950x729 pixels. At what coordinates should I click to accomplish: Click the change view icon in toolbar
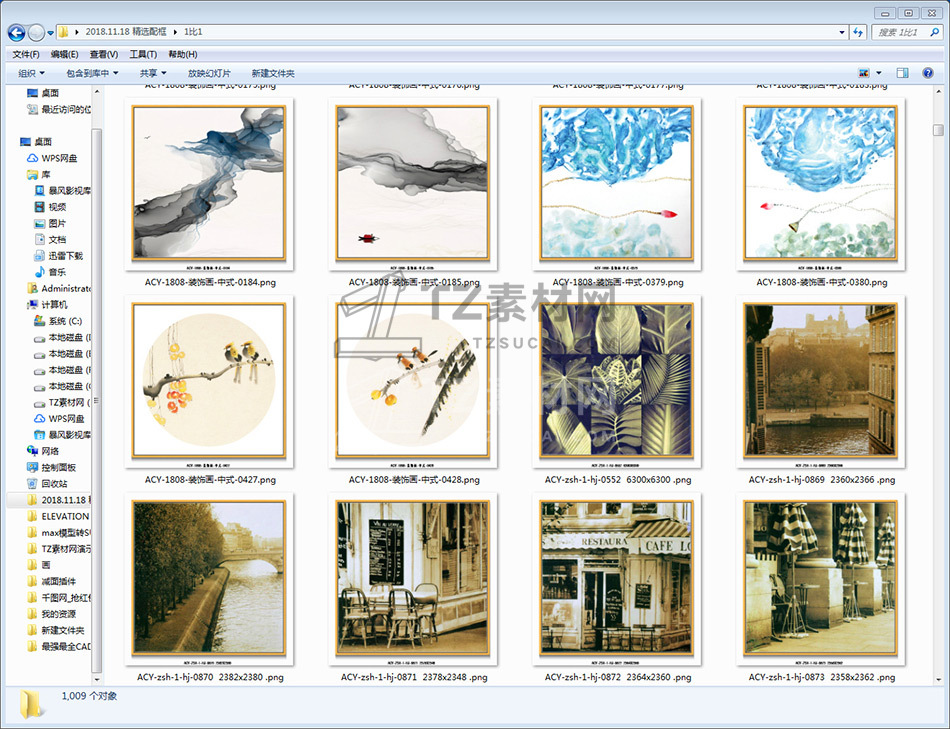[864, 73]
